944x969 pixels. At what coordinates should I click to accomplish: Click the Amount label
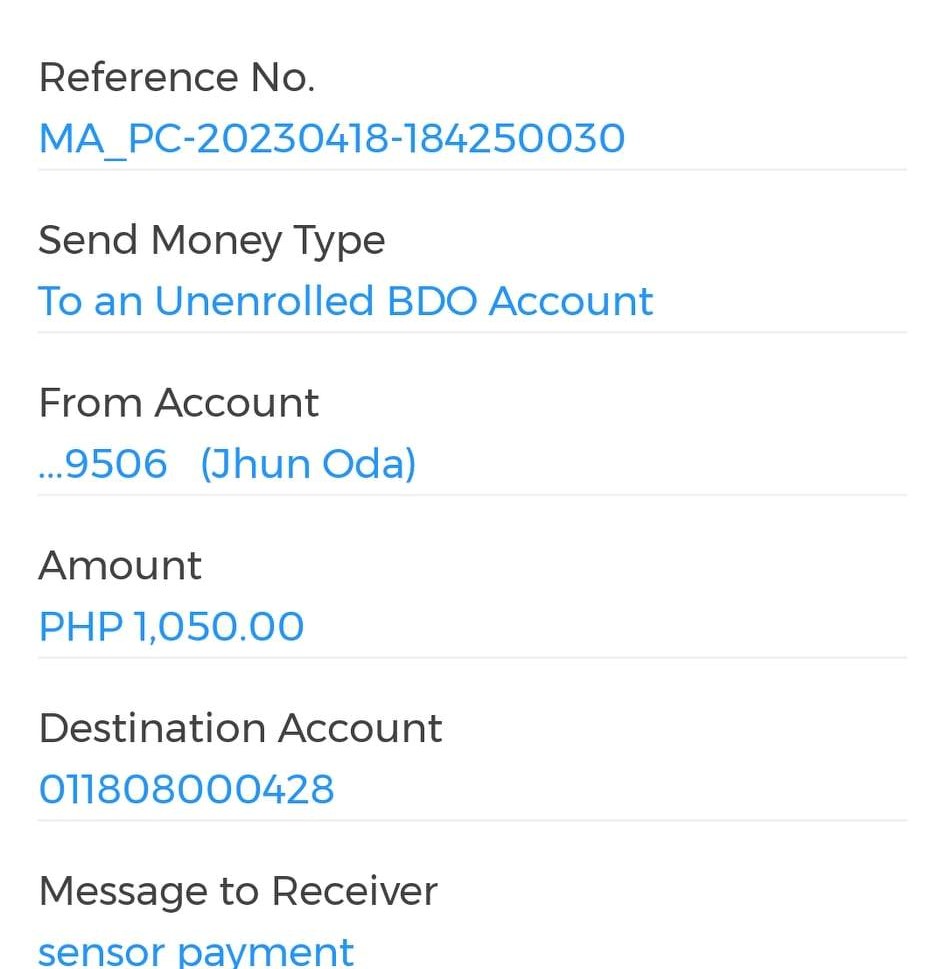[120, 566]
